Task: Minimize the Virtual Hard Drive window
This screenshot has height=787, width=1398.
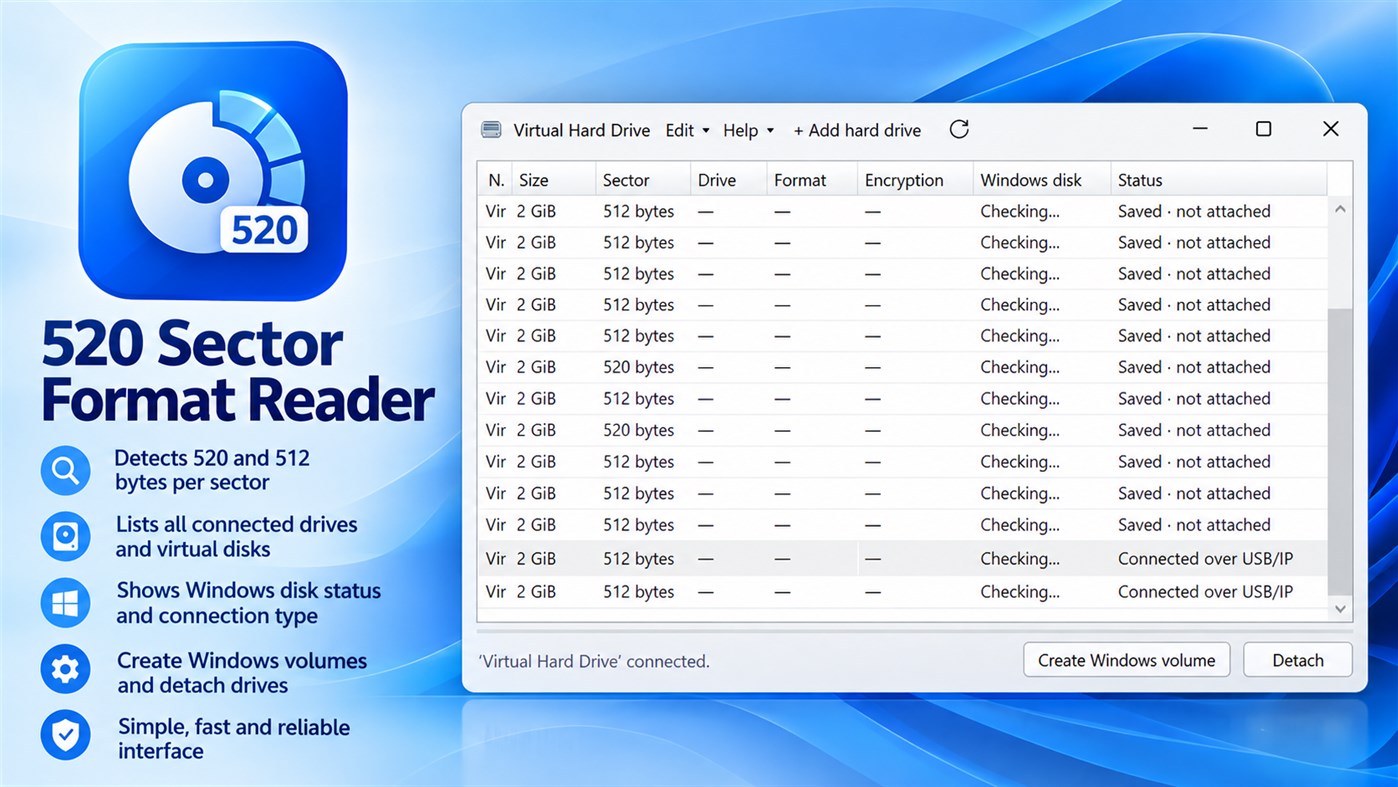Action: tap(1201, 129)
